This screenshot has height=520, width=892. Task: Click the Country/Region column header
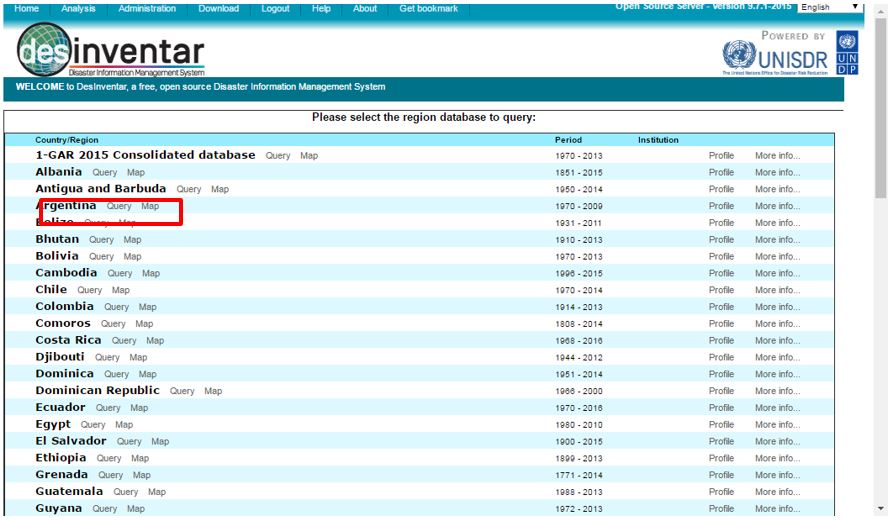(x=67, y=140)
